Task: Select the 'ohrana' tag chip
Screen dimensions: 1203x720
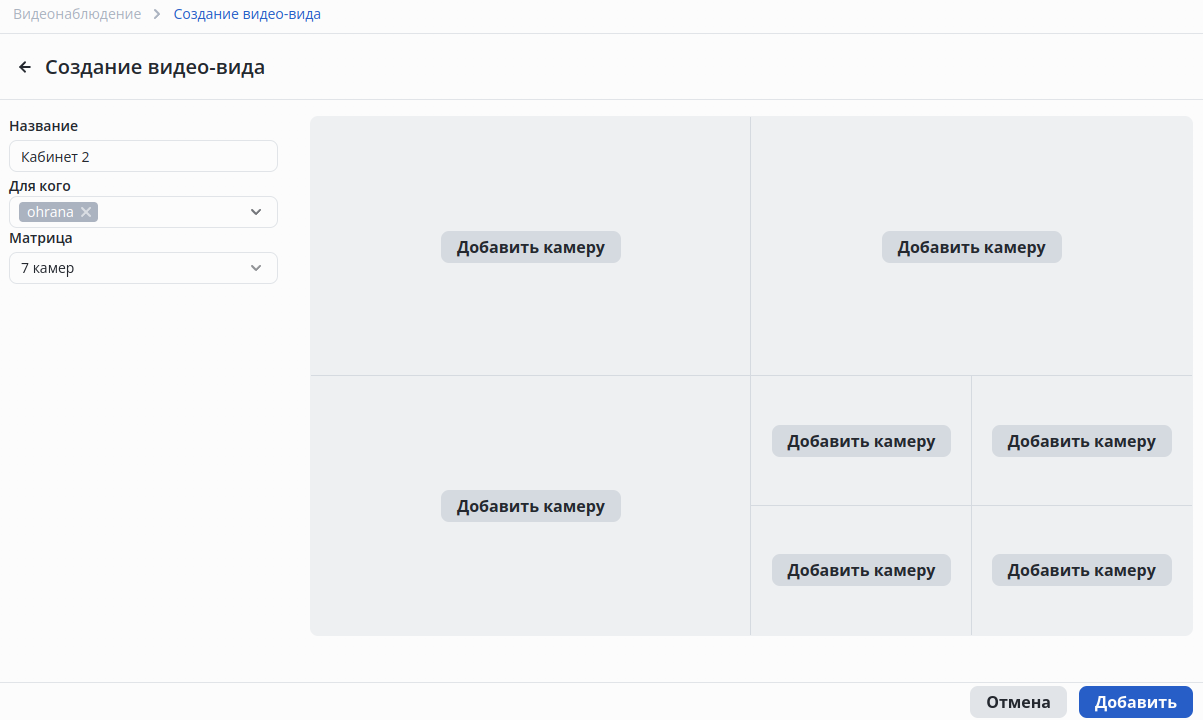Action: tap(50, 212)
